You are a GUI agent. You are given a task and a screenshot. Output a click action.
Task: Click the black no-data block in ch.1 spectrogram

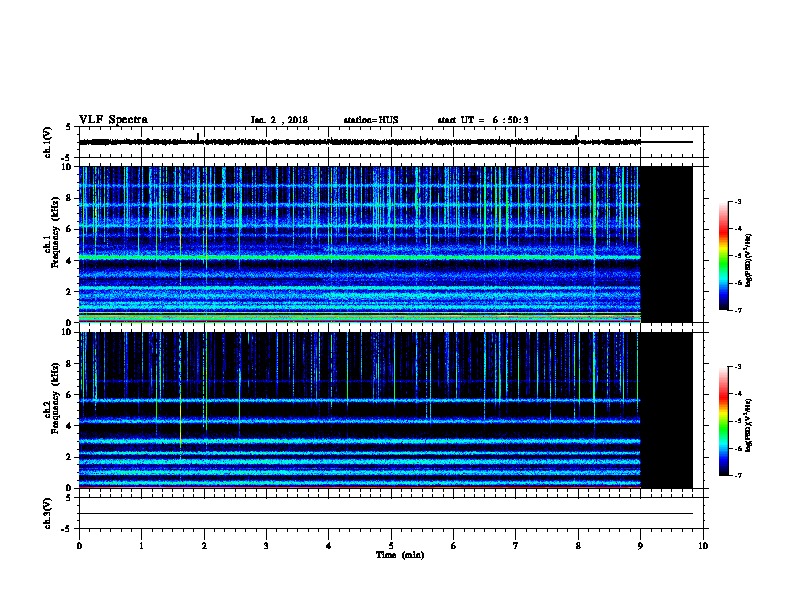667,244
